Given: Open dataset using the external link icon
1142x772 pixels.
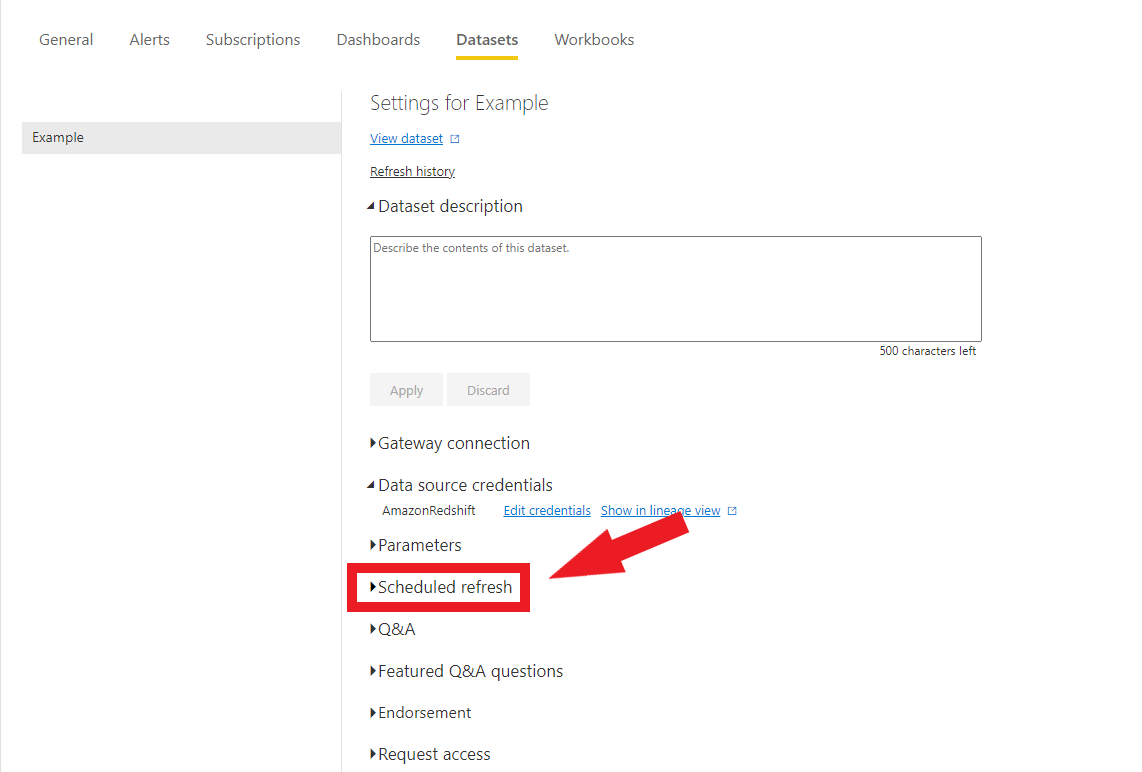Looking at the screenshot, I should click(x=456, y=138).
